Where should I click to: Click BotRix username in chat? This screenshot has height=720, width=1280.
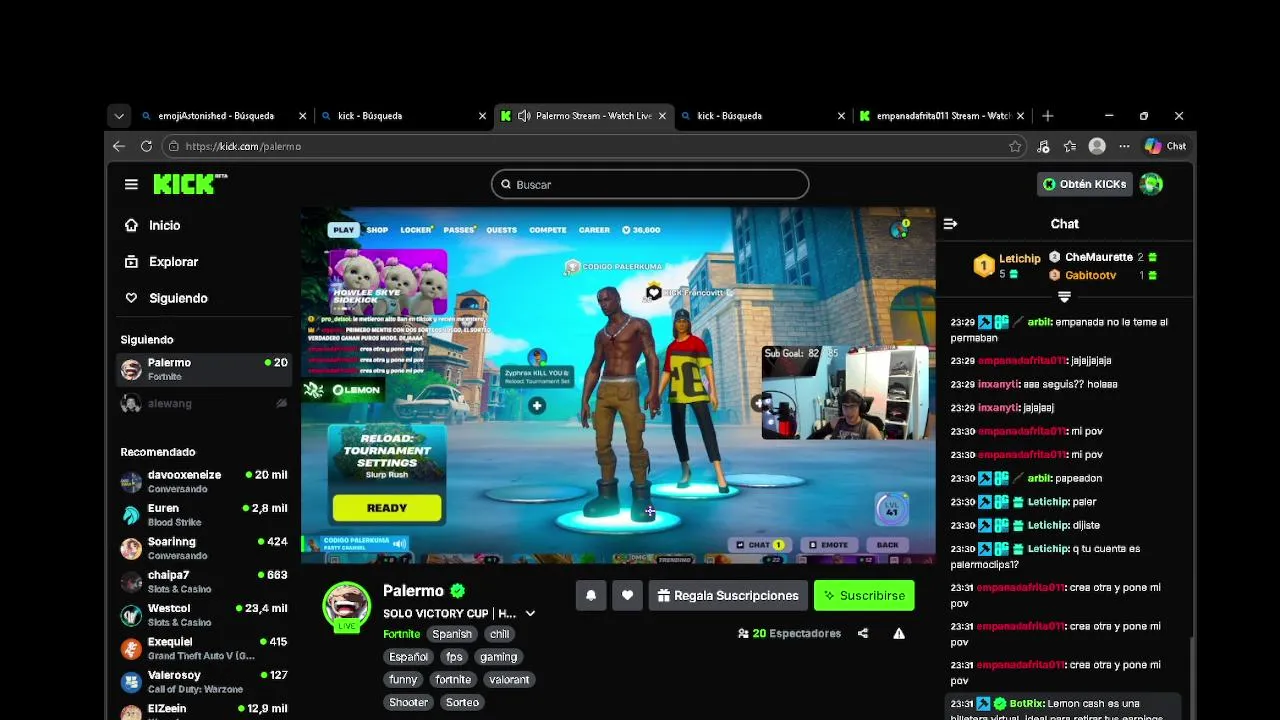coord(1026,704)
